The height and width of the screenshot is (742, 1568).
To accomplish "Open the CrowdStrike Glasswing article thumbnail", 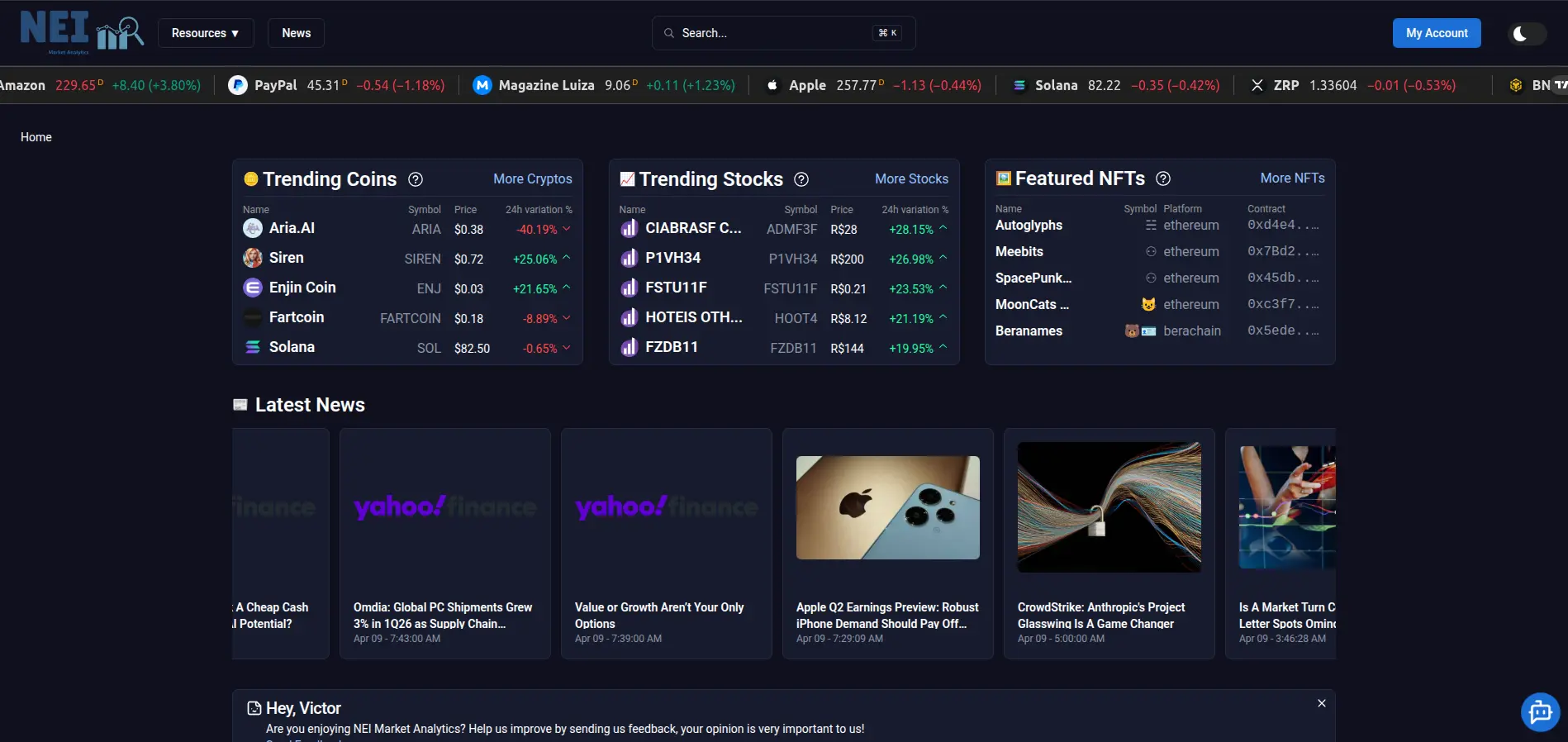I will (1109, 507).
